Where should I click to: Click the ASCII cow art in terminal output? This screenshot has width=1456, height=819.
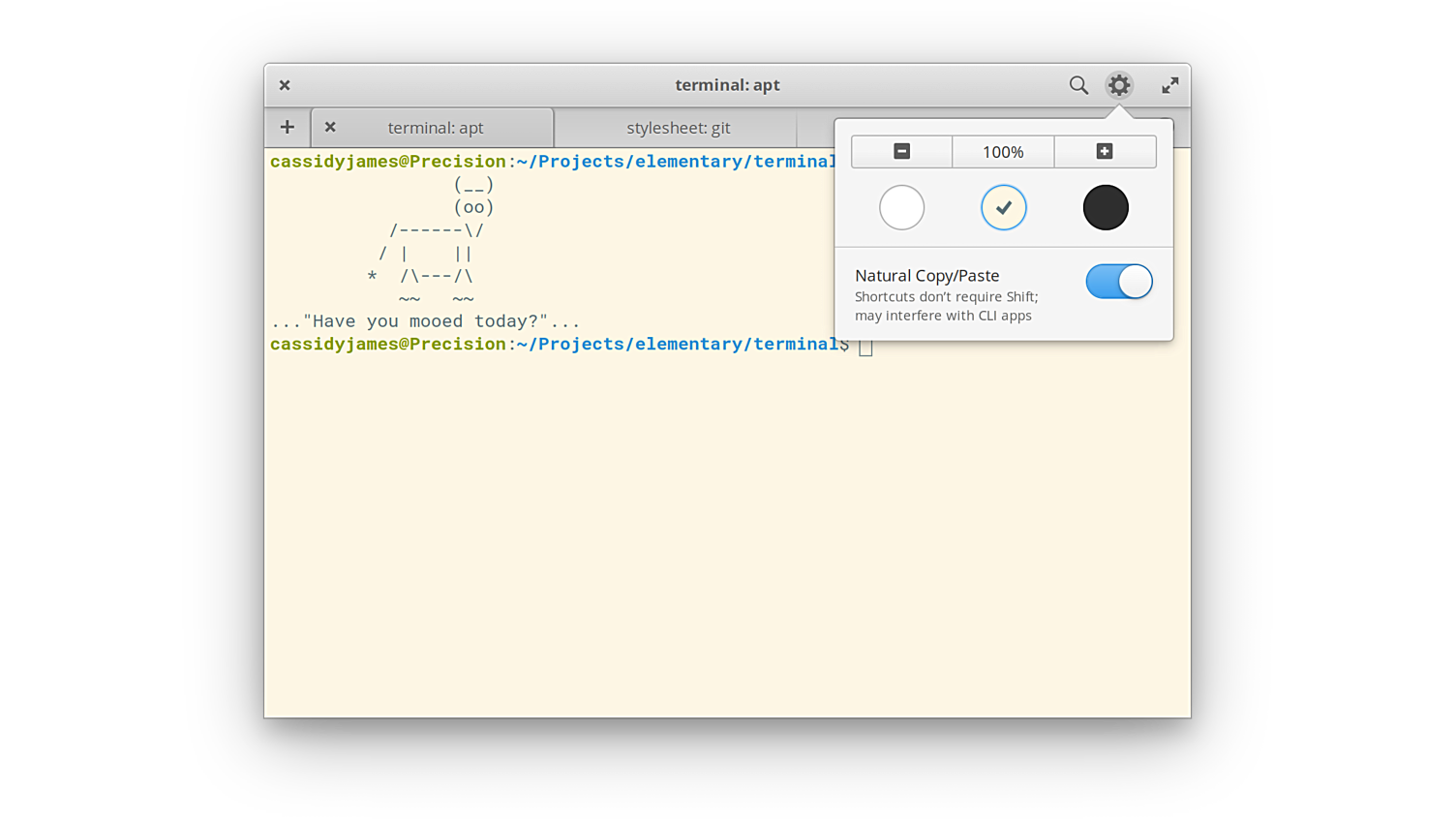(x=436, y=242)
